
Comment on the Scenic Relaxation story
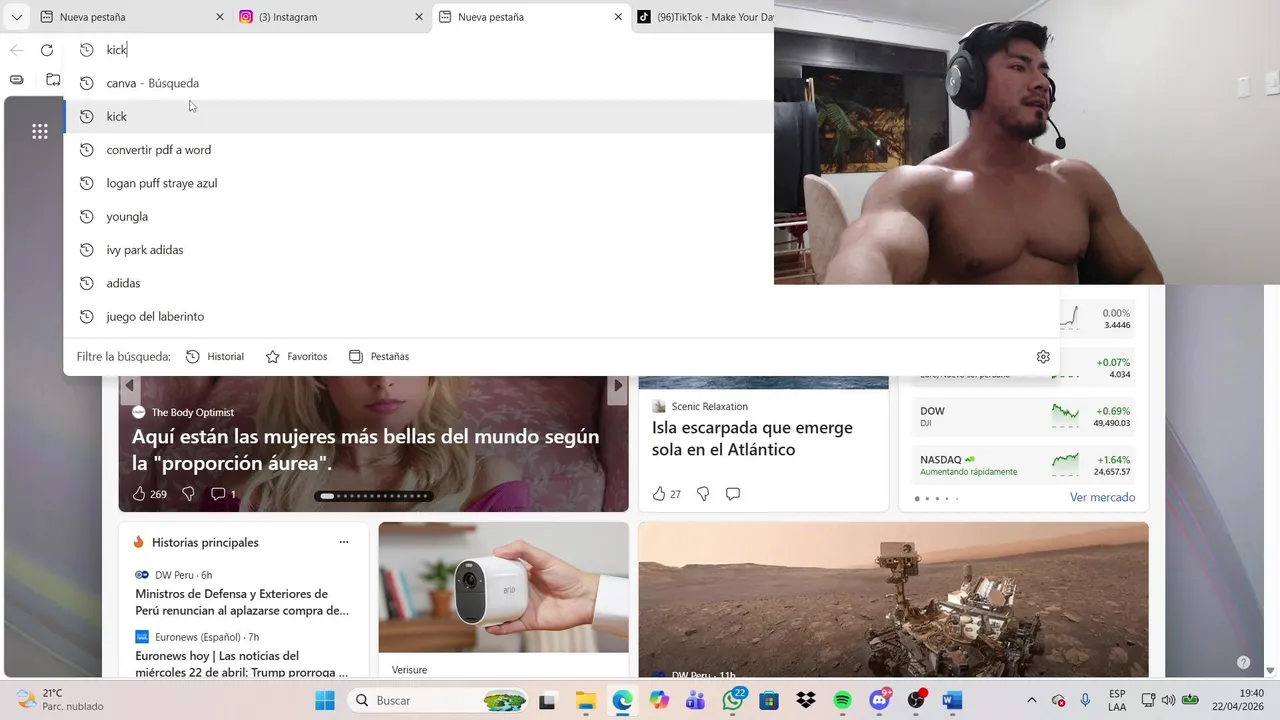click(x=733, y=494)
